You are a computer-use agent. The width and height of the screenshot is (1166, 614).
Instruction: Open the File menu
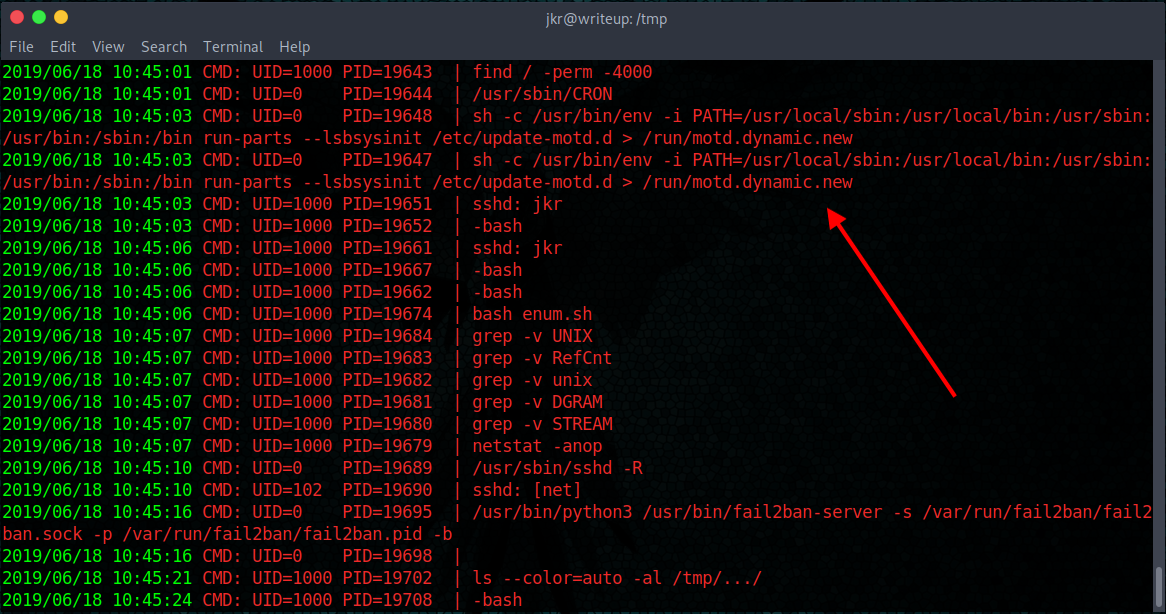(22, 47)
